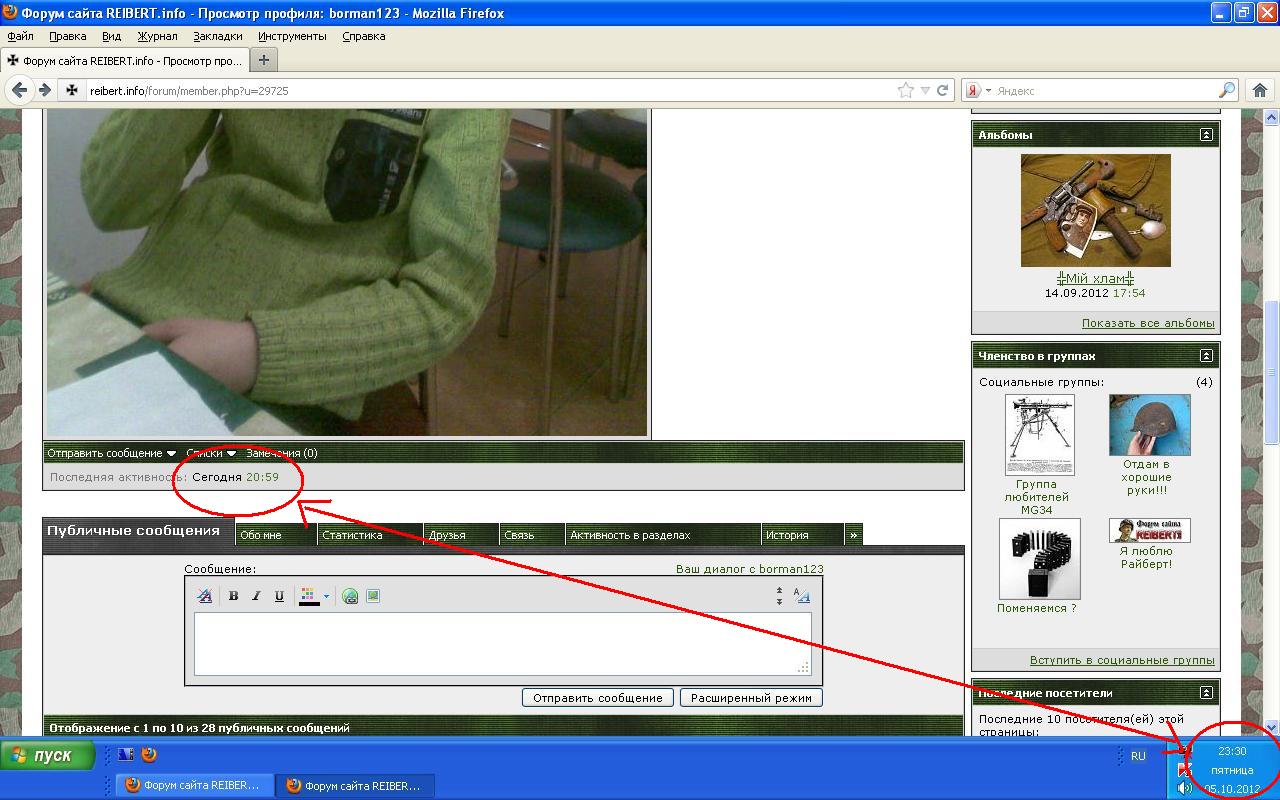Viewport: 1280px width, 800px height.
Task: Open the text color dropdown arrow
Action: coord(326,597)
